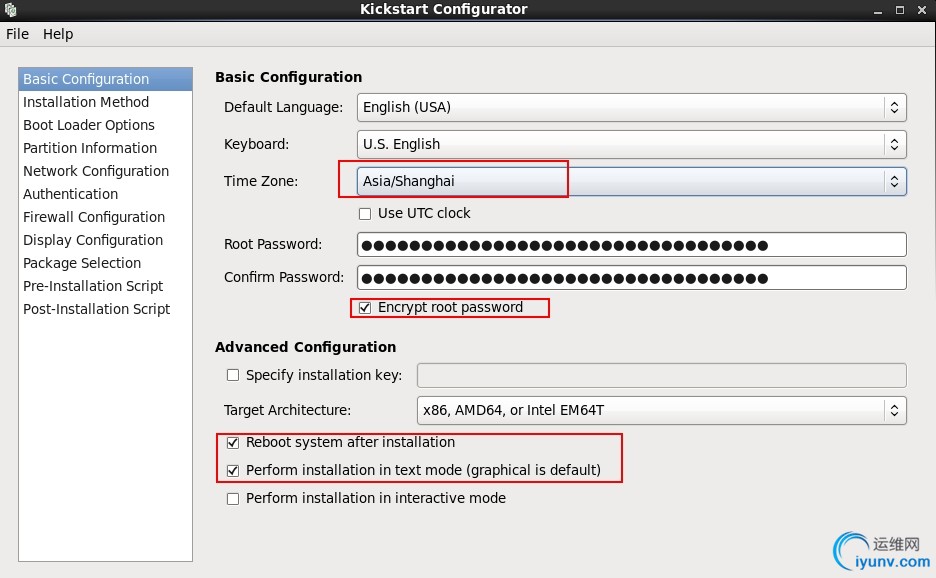Viewport: 936px width, 578px height.
Task: Open the Network Configuration section
Action: coord(96,171)
